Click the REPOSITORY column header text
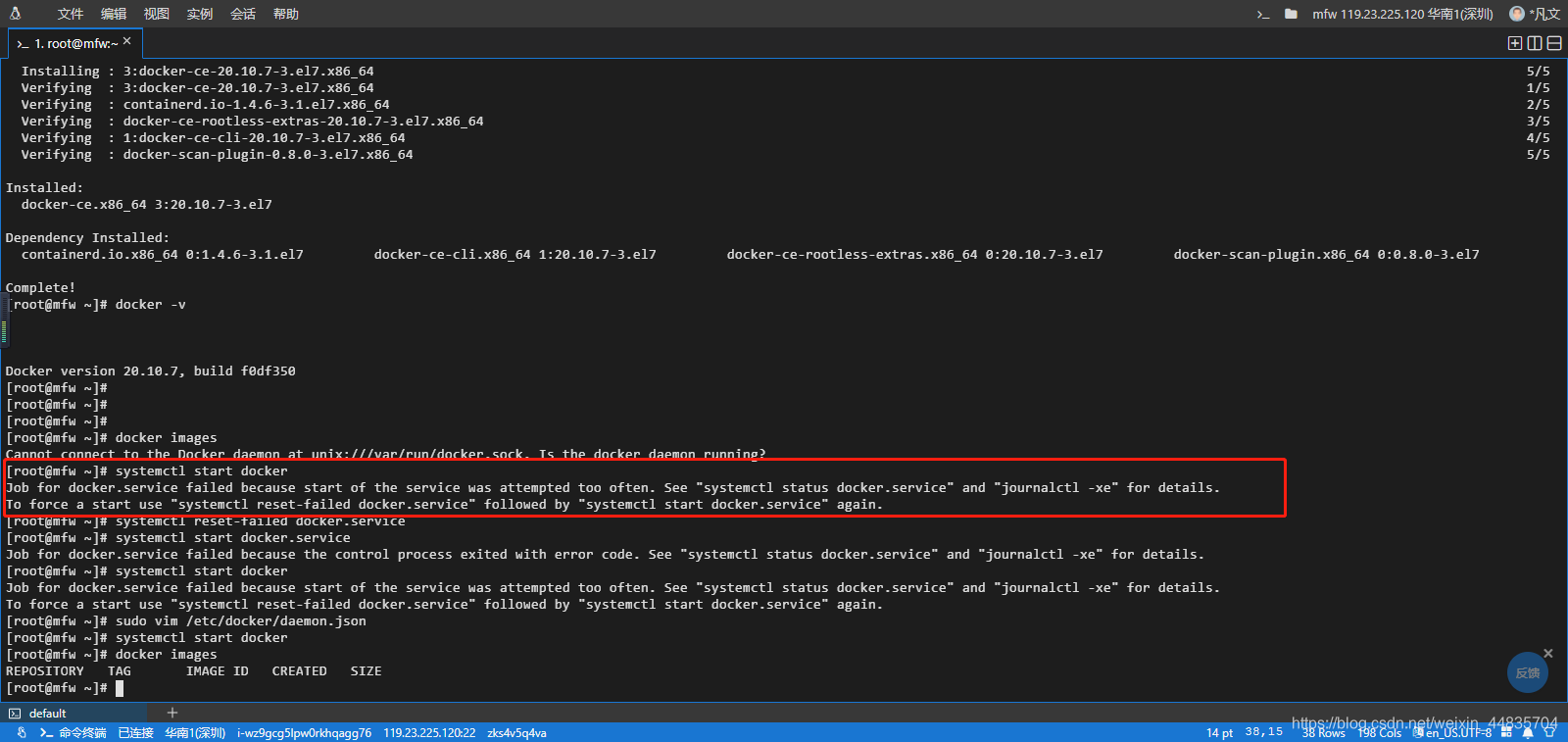 point(45,671)
